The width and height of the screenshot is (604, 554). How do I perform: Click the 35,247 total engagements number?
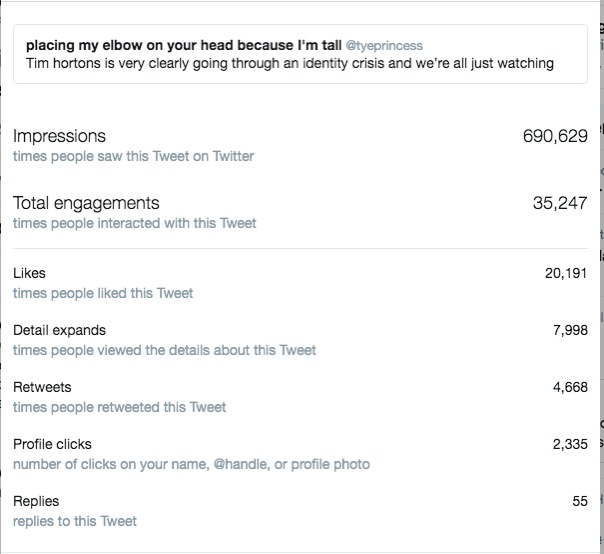(560, 203)
